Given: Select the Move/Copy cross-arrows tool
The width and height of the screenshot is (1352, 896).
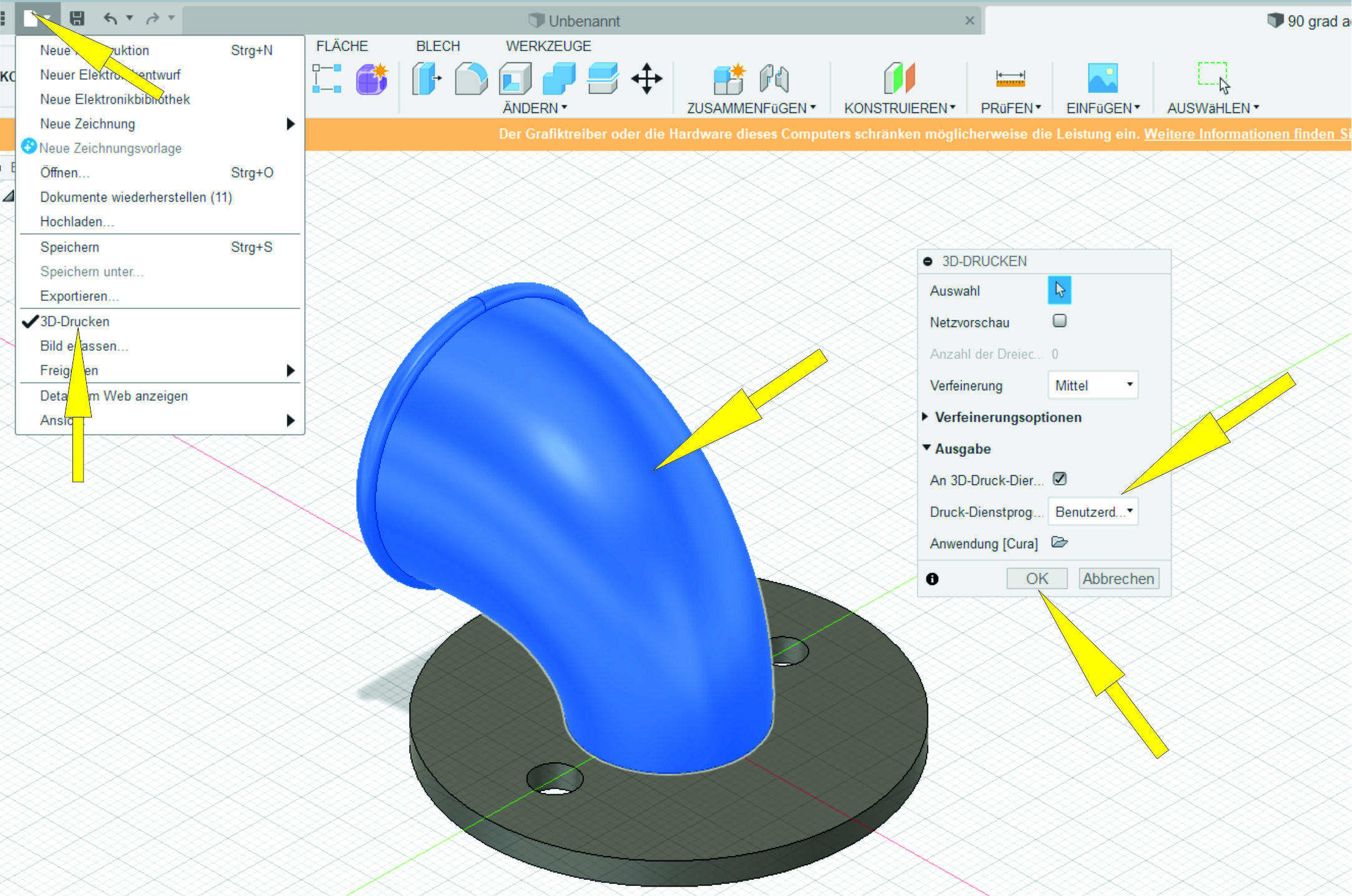Looking at the screenshot, I should point(646,79).
